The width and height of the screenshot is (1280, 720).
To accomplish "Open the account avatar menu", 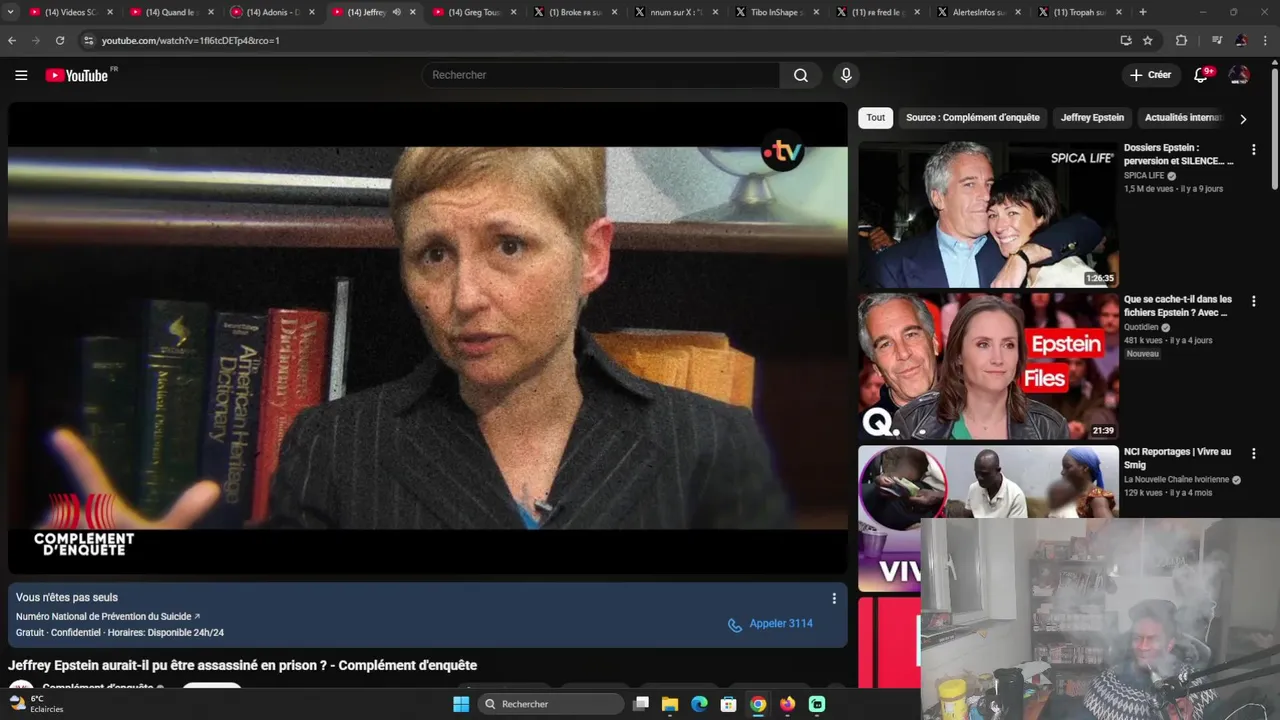I will (1239, 75).
